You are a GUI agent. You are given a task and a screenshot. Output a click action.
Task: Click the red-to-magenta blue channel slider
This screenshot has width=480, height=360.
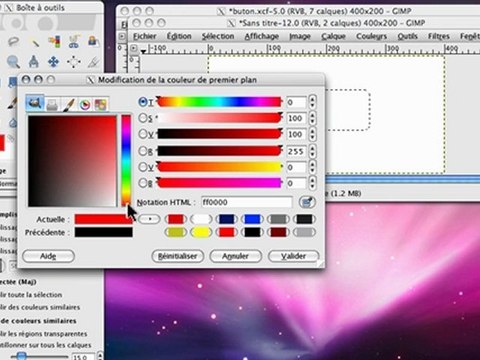[219, 183]
